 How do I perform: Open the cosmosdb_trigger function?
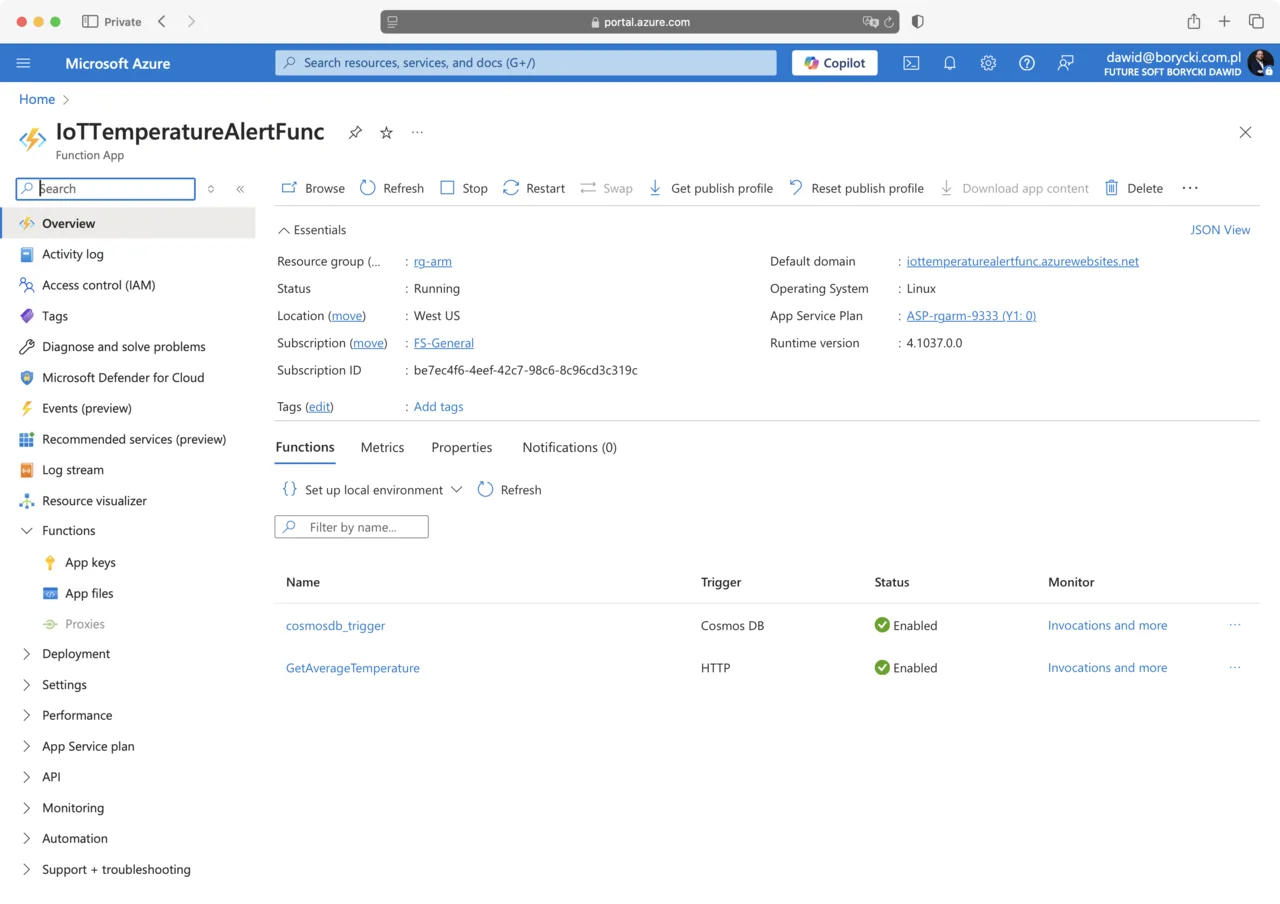tap(335, 626)
